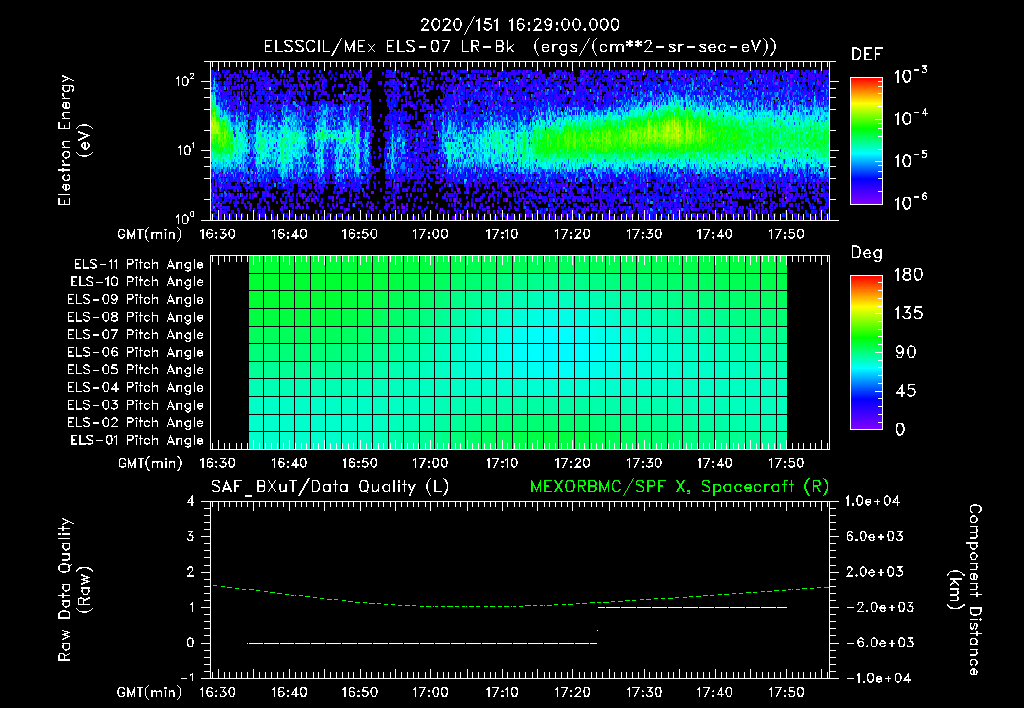Click the ELS-01 Pitch Angle row label
The image size is (1024, 708).
(137, 440)
